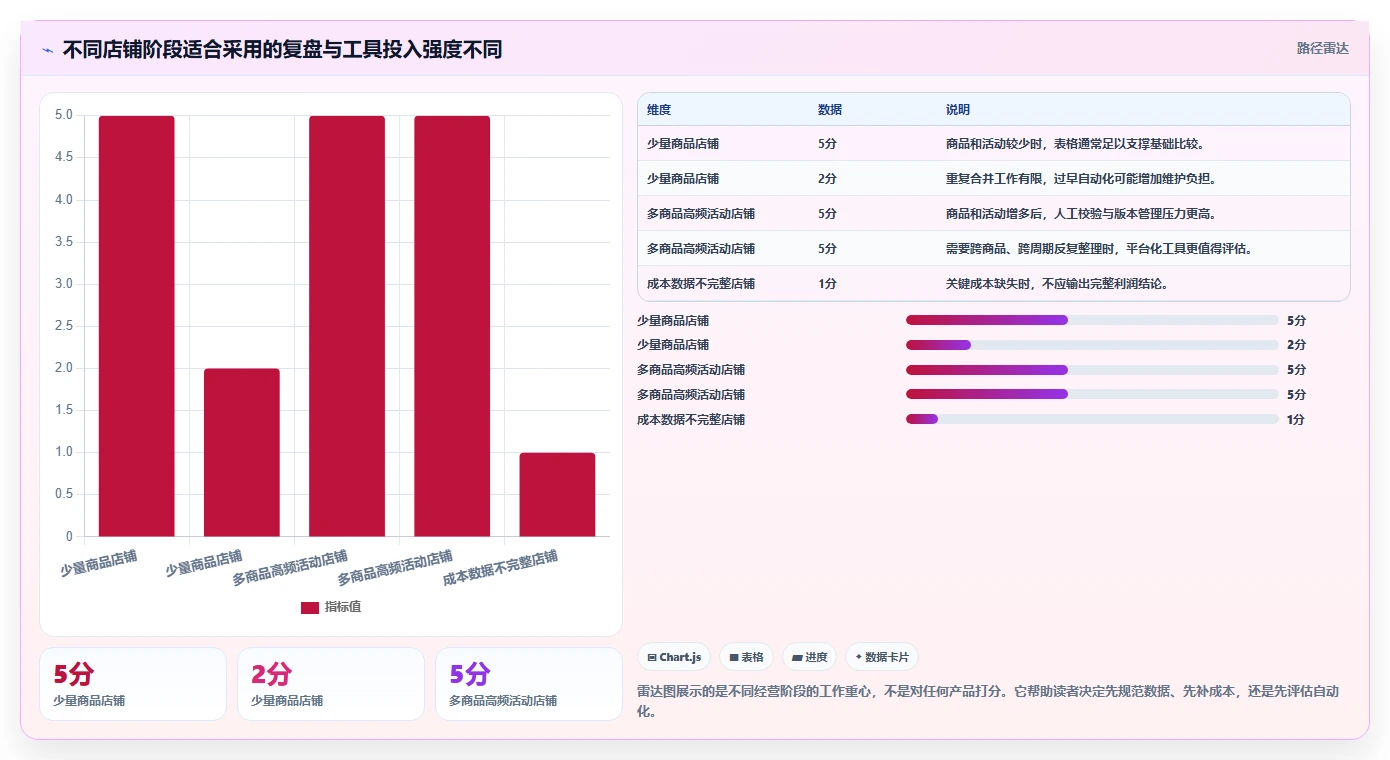Image resolution: width=1390 pixels, height=760 pixels.
Task: Click the 0.5 y-axis tick label
Action: (x=63, y=494)
